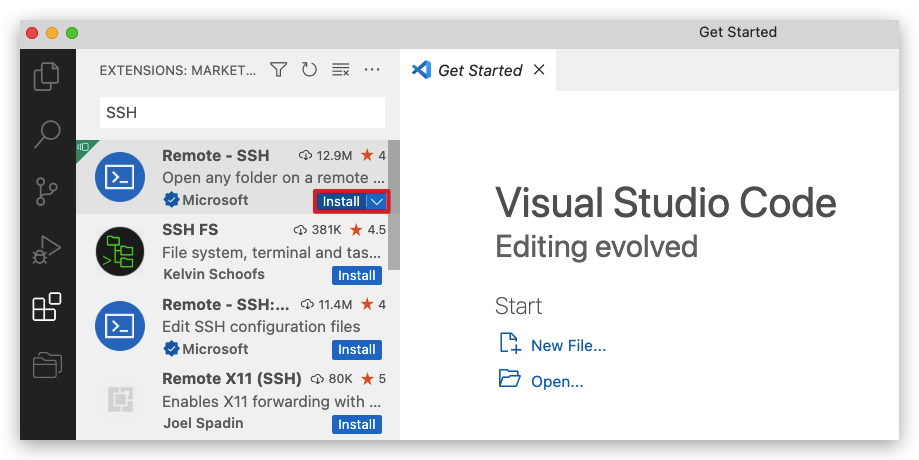919x460 pixels.
Task: Select the Remote X11 (SSH) title
Action: click(x=232, y=379)
